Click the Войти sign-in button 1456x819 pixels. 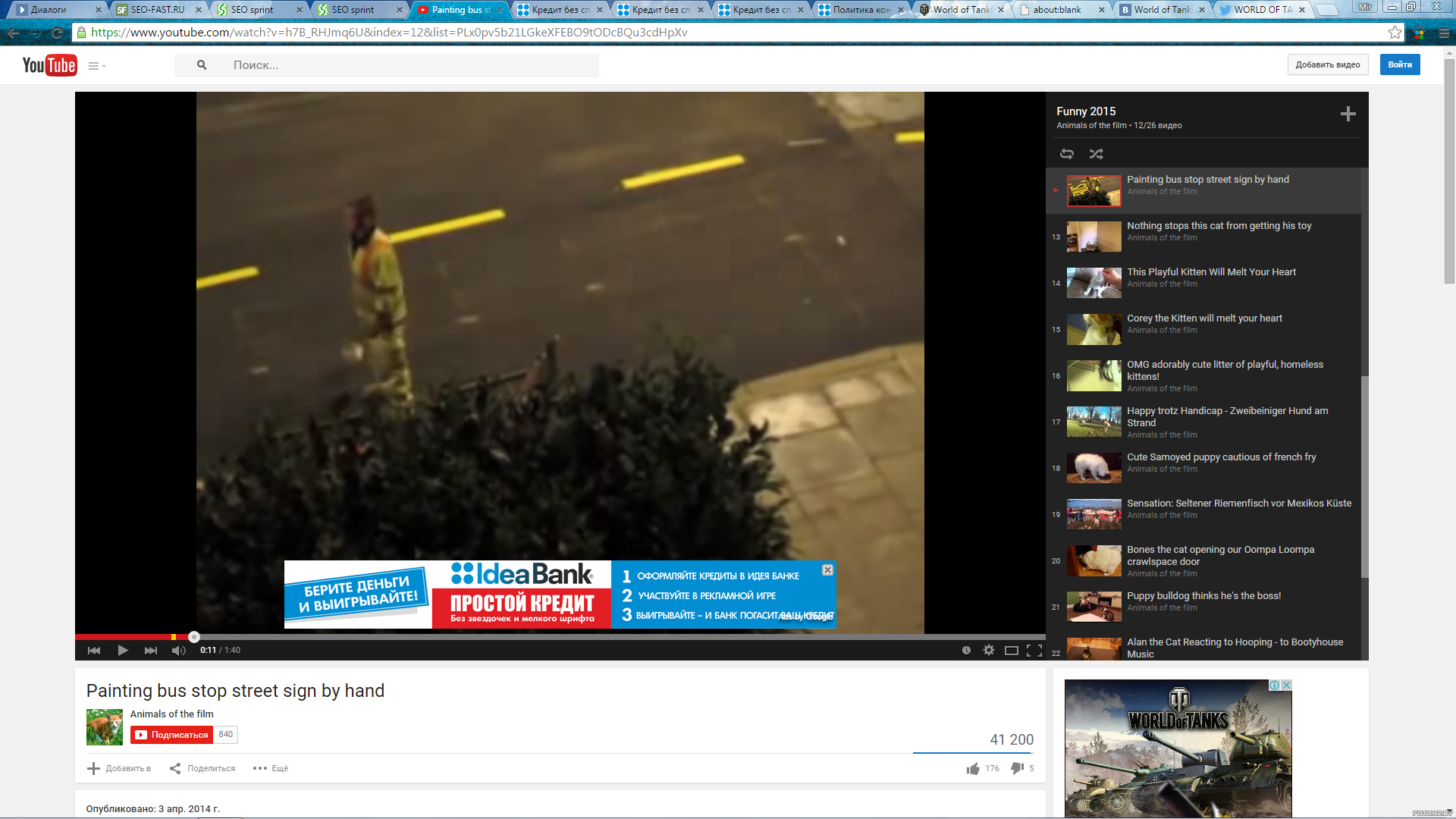pos(1400,64)
